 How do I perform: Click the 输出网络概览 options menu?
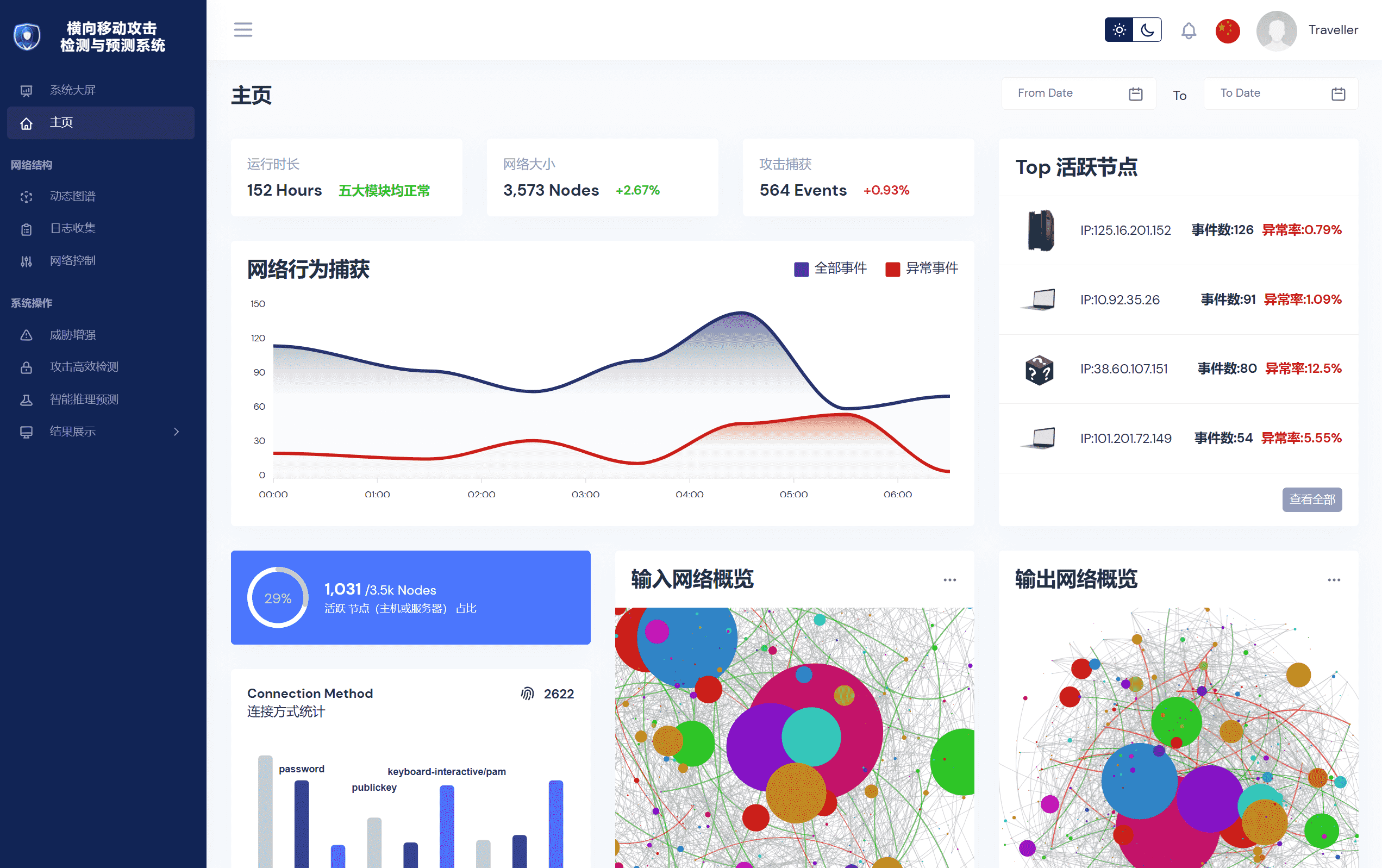pos(1334,580)
